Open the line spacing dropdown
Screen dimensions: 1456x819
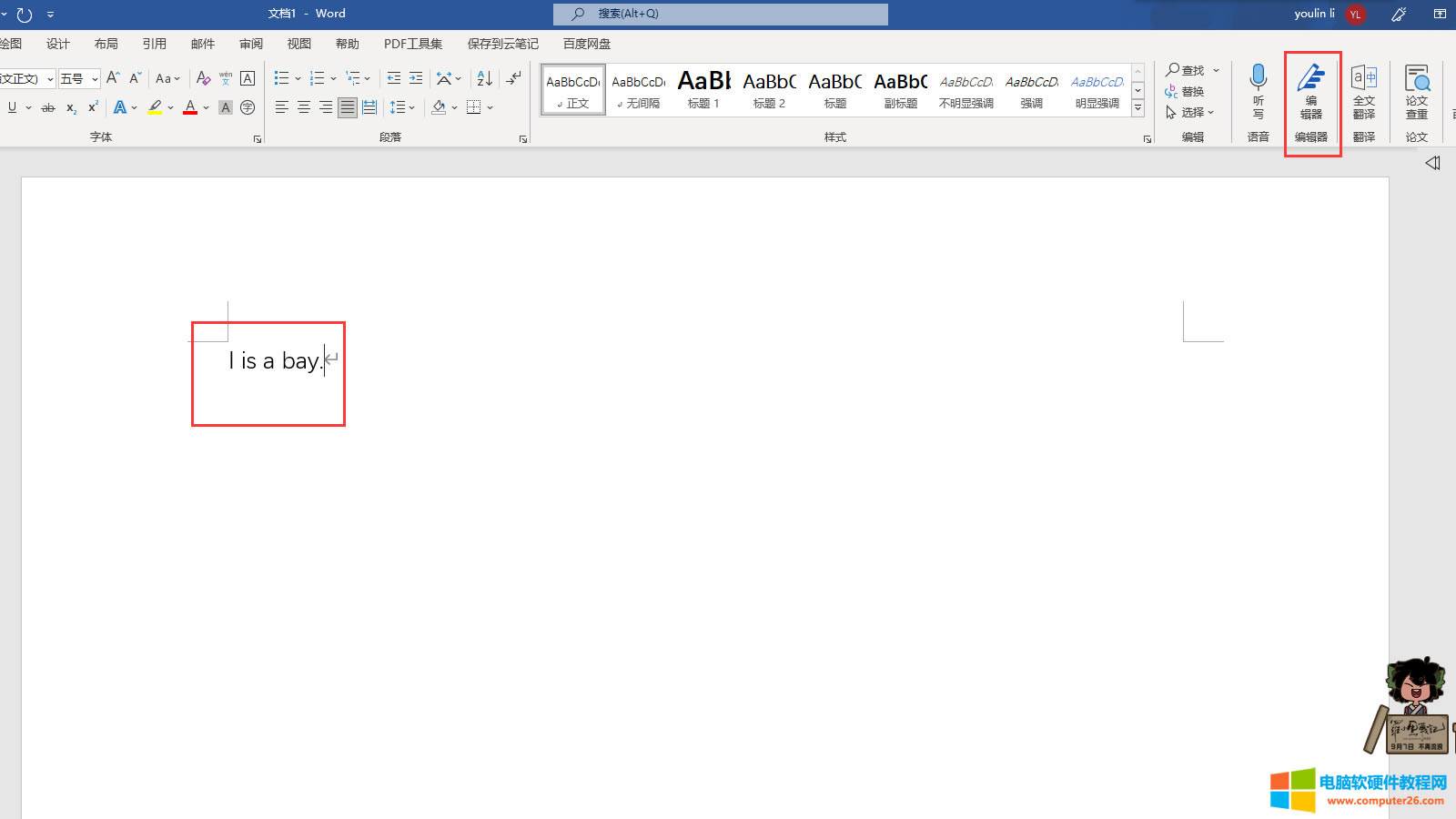[x=402, y=107]
